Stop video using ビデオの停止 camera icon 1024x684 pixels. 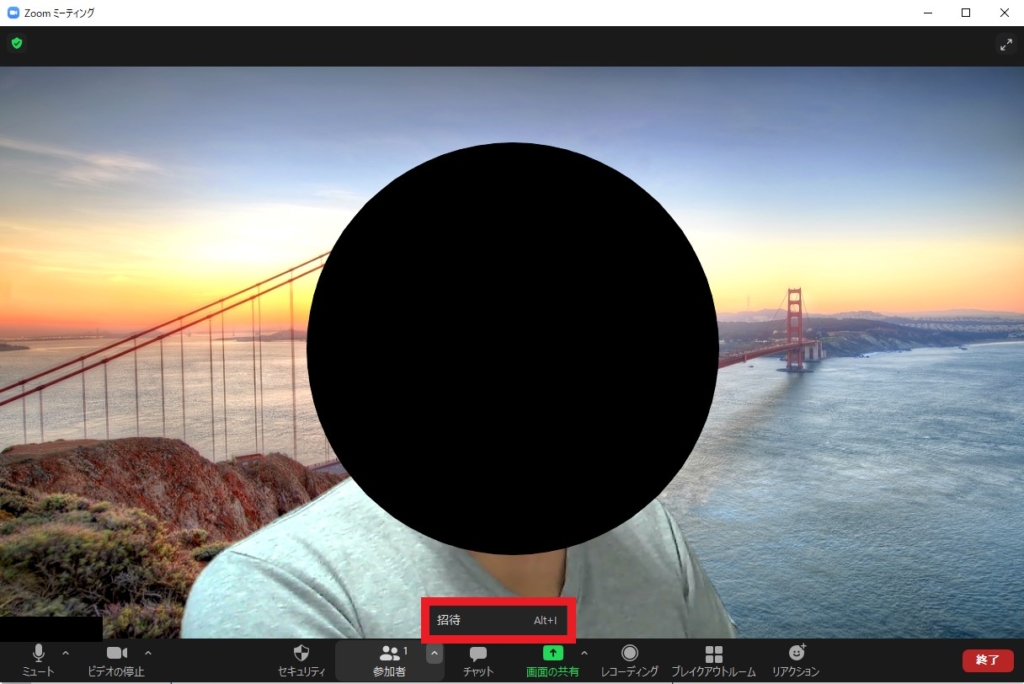pyautogui.click(x=116, y=660)
